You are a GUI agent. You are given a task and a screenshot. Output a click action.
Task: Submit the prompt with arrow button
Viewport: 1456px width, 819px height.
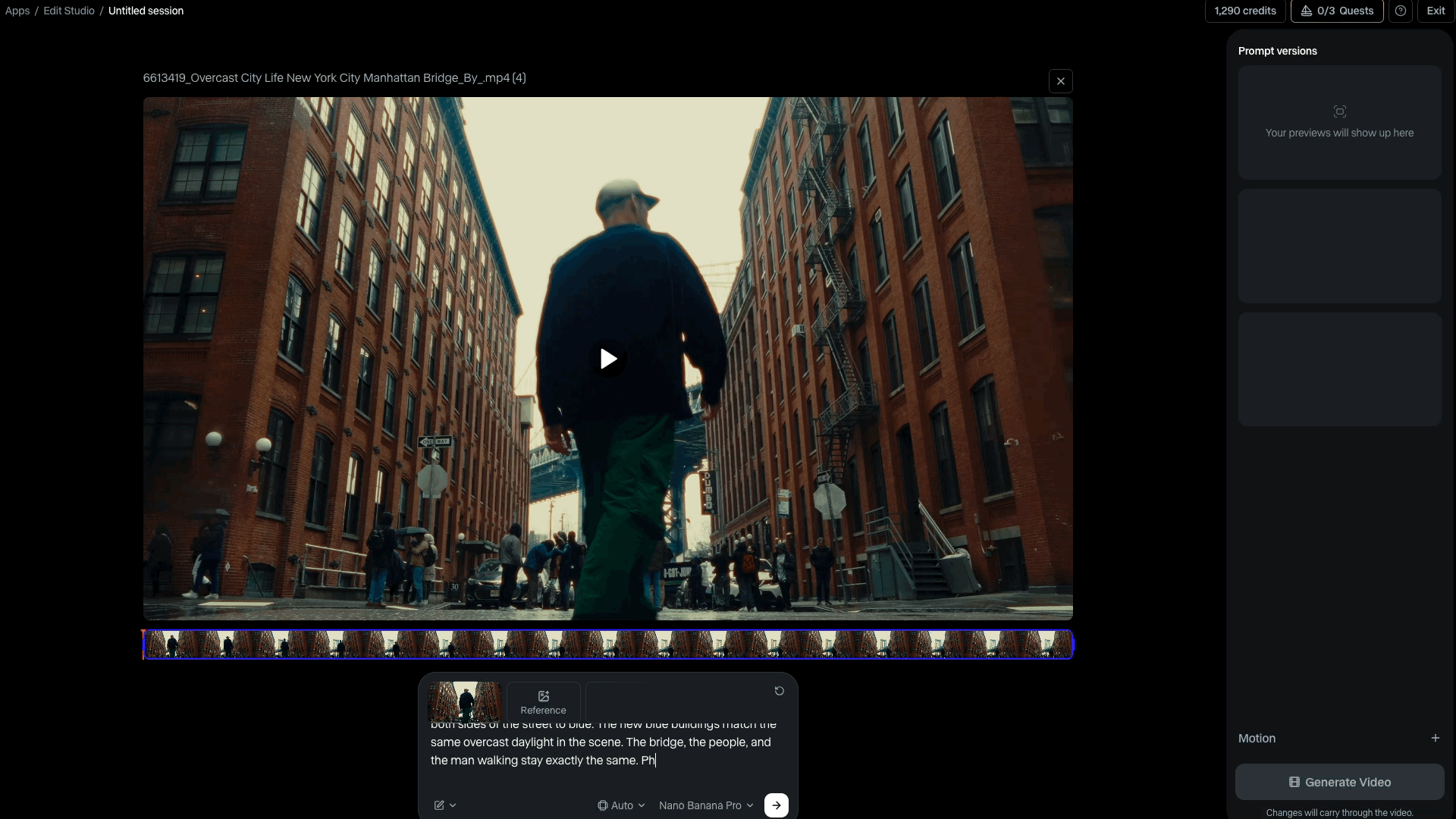776,805
